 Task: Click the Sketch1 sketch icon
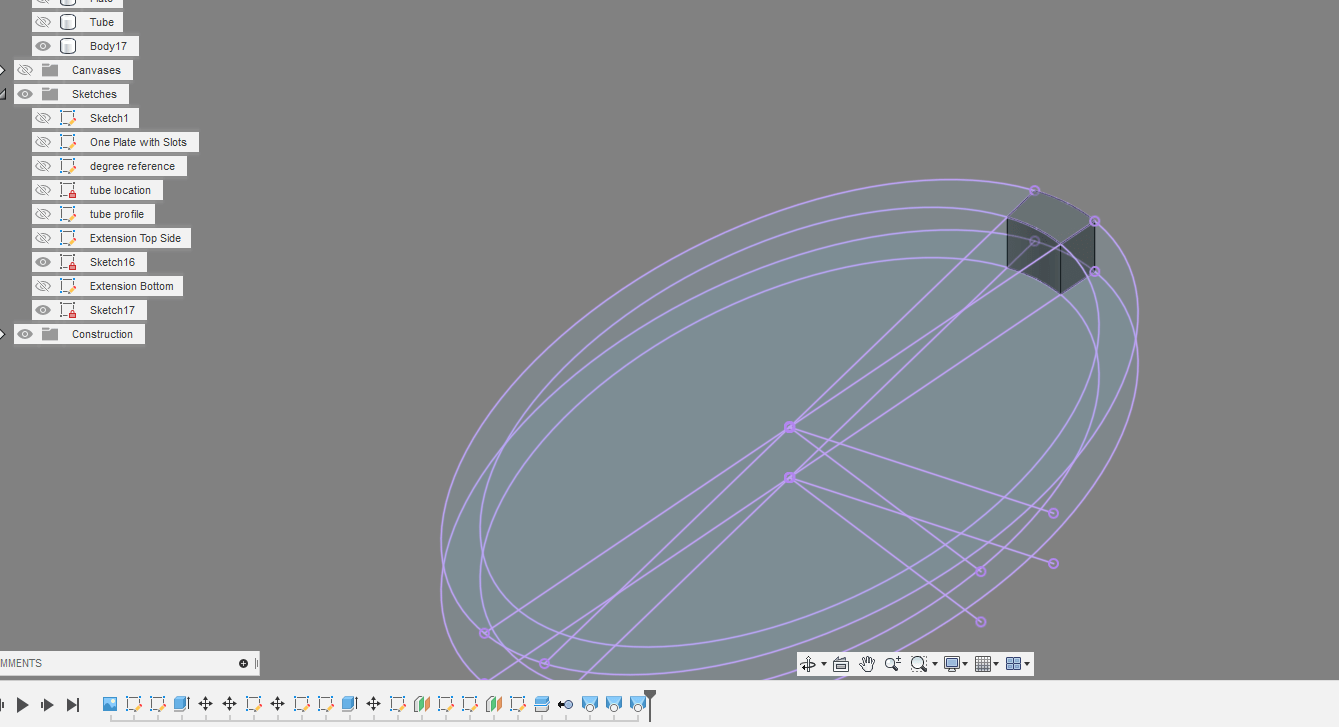(68, 118)
